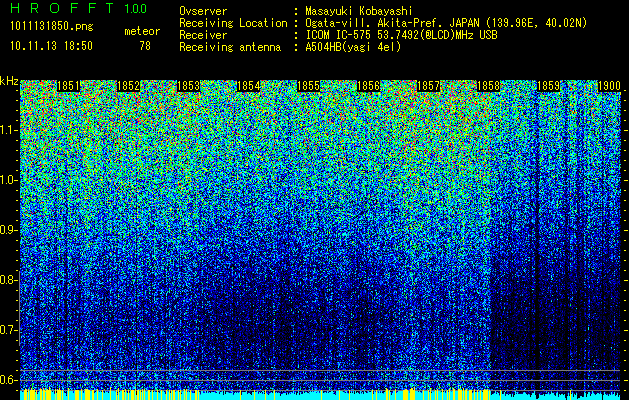Click the meteor count 78
This screenshot has width=629, height=400.
(145, 46)
